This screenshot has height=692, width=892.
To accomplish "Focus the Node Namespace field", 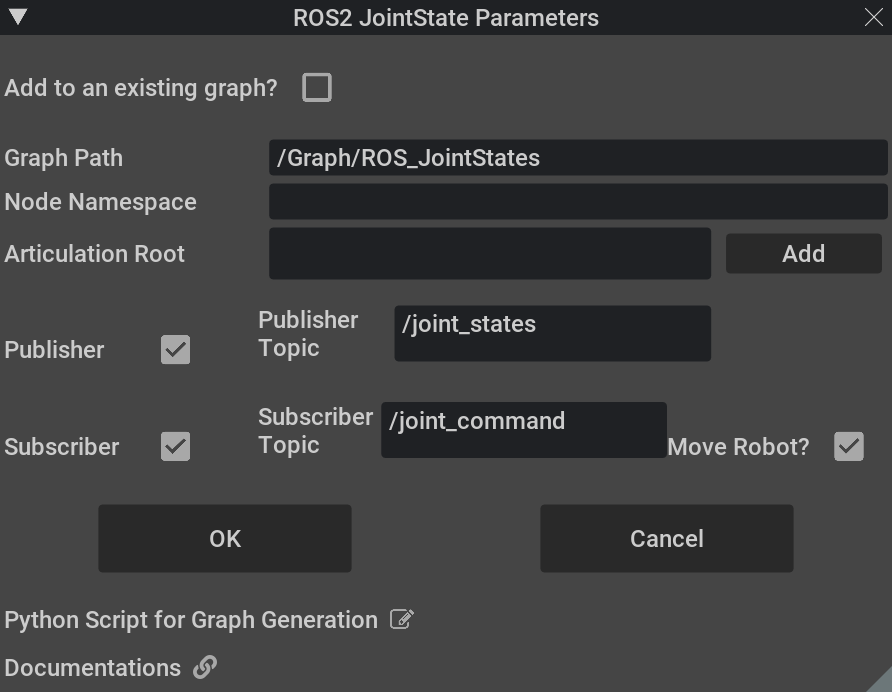I will [578, 201].
